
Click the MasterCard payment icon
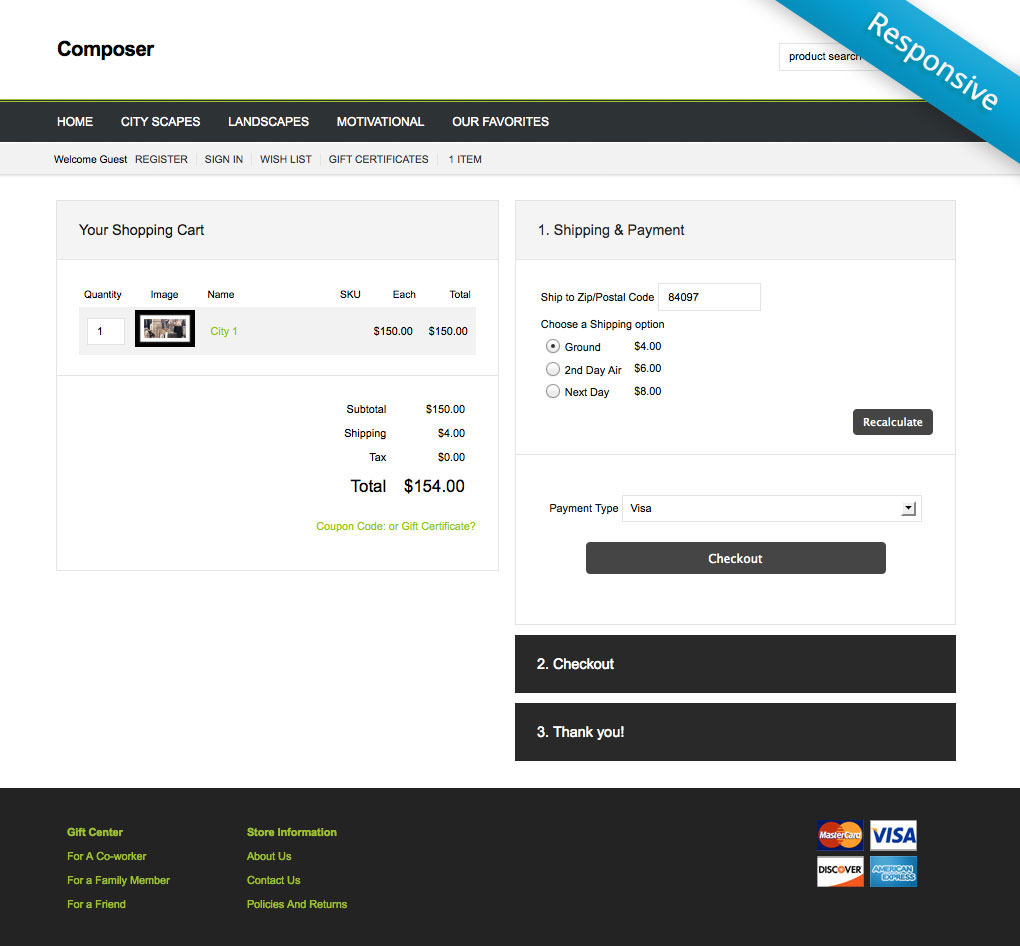tap(840, 835)
